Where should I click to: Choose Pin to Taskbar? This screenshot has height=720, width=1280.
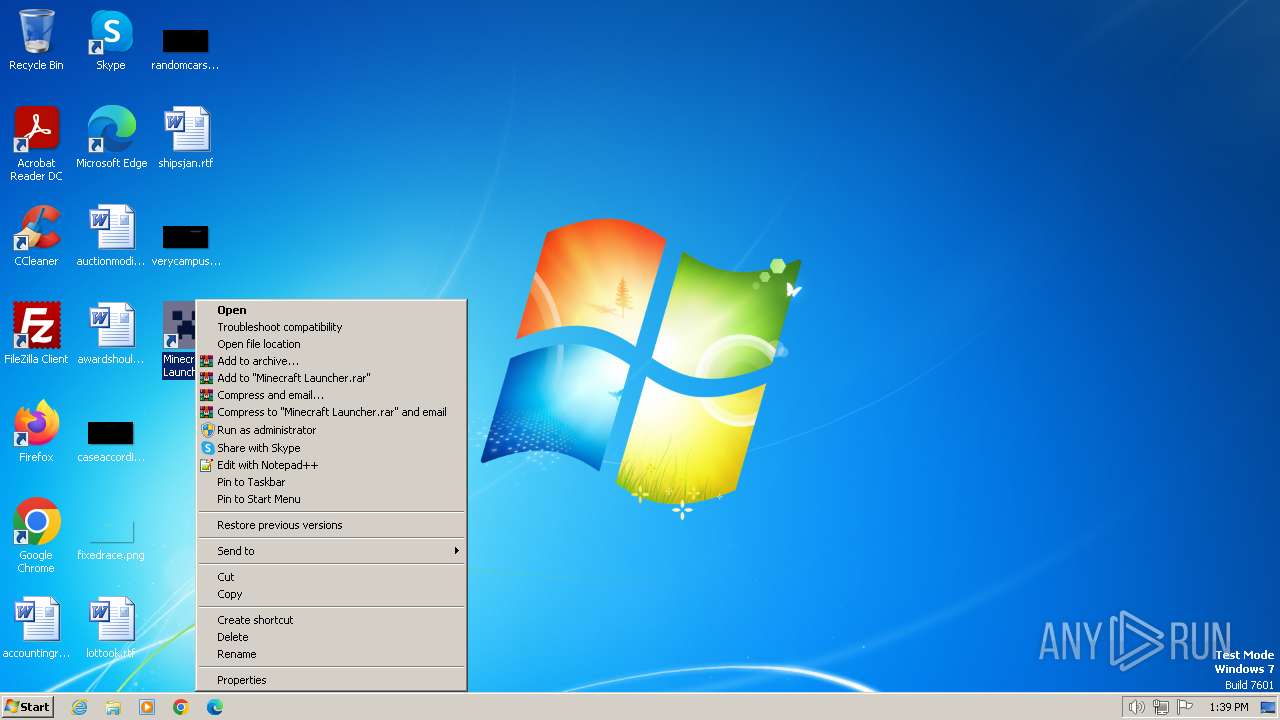coord(331,482)
